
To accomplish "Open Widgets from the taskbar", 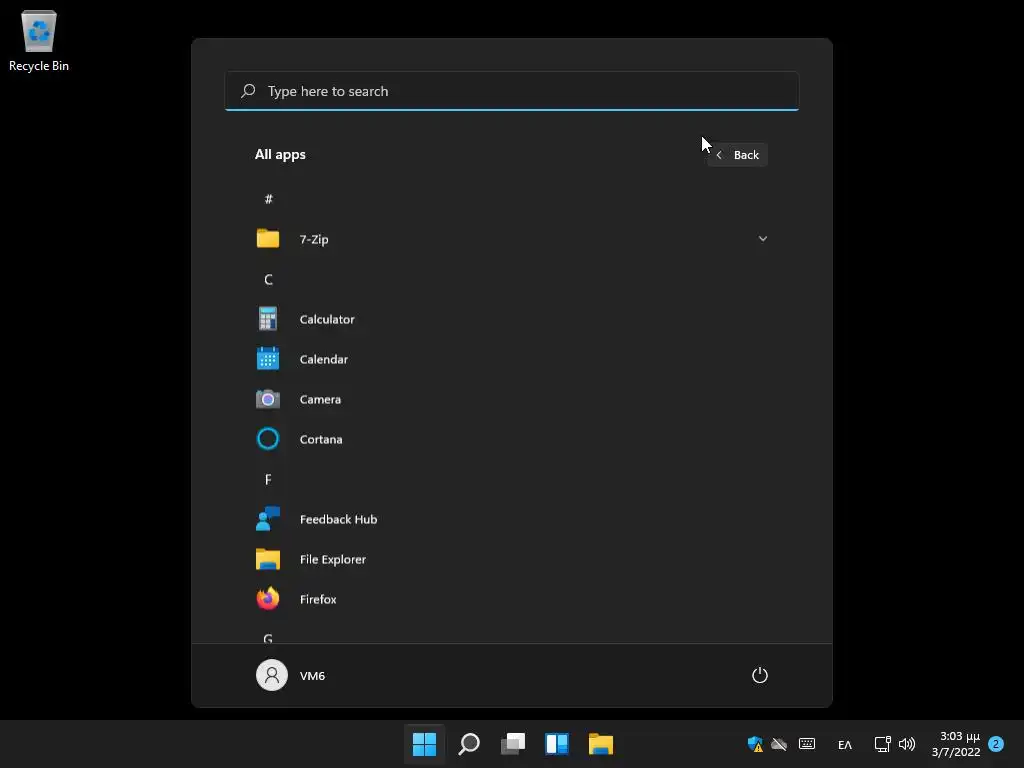I will [557, 744].
